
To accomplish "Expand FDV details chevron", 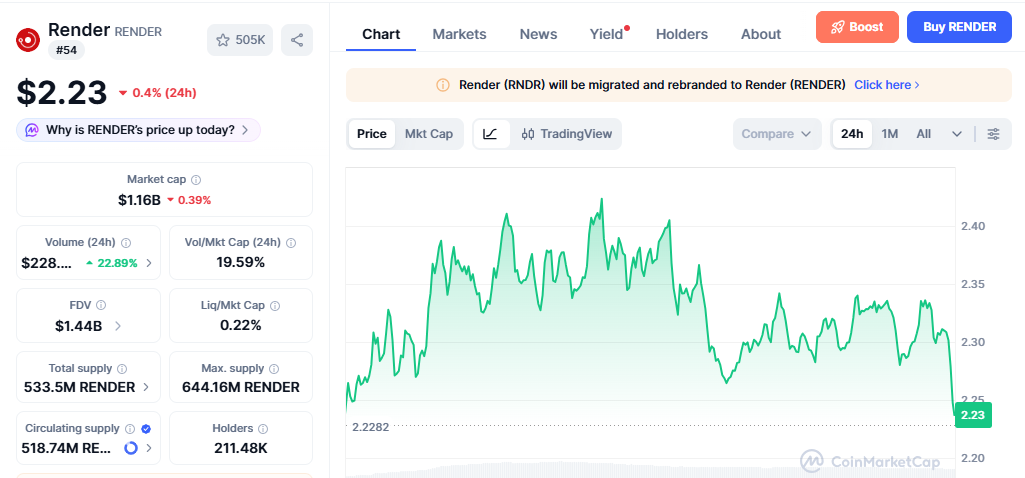I will [118, 326].
